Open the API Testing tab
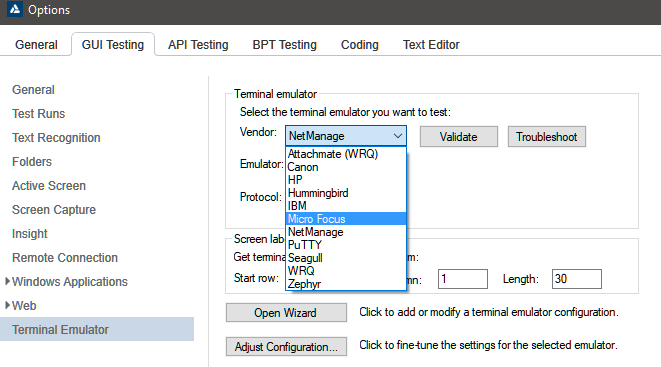 point(198,45)
